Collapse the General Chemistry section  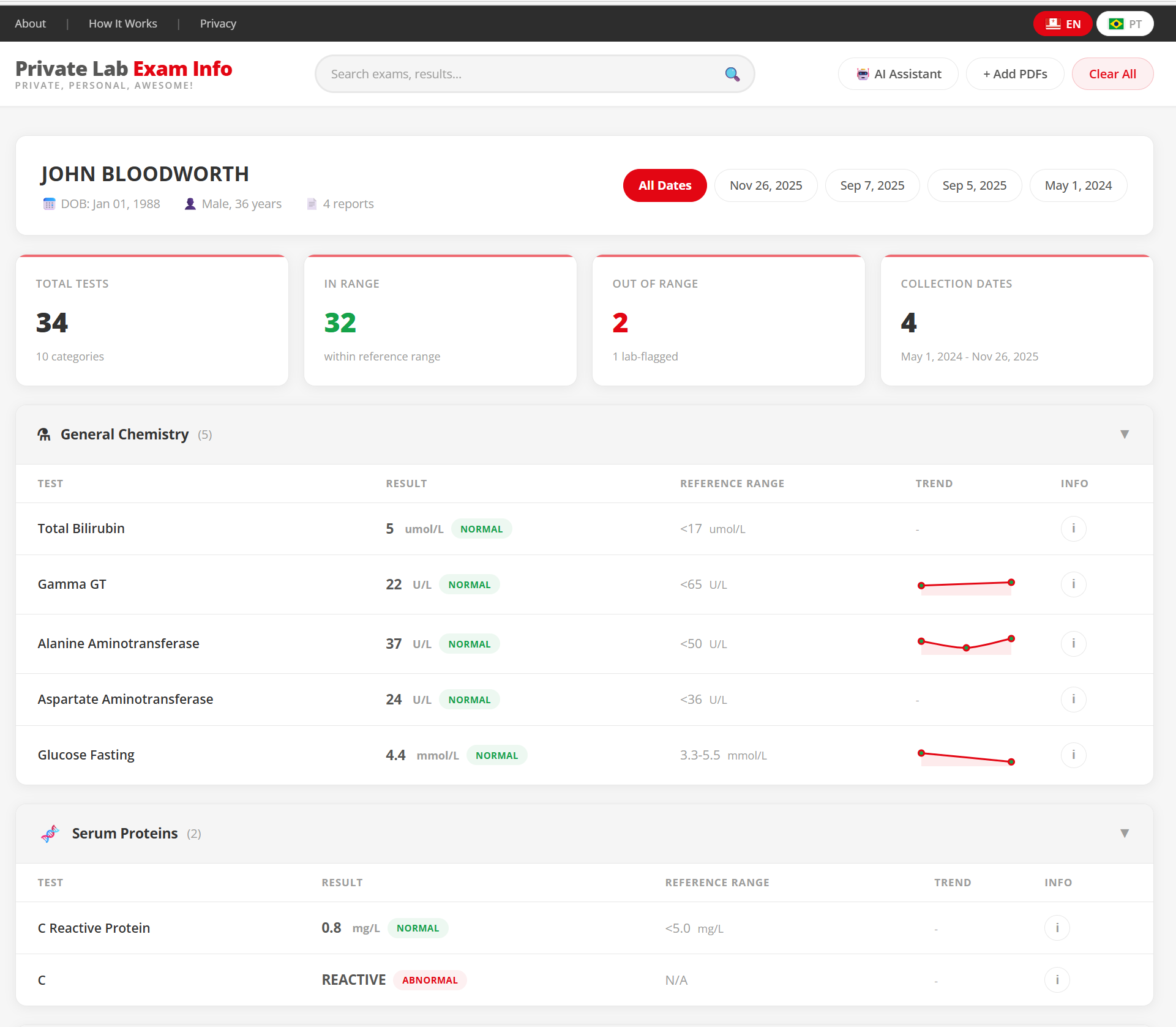coord(1125,435)
